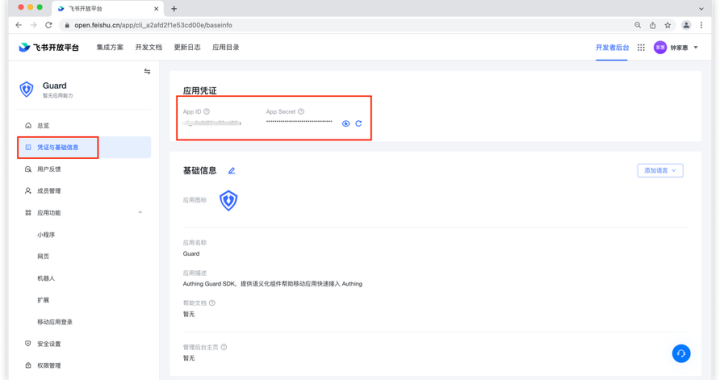Viewport: 720px width, 380px height.
Task: Click the browser address bar URL
Action: click(153, 25)
